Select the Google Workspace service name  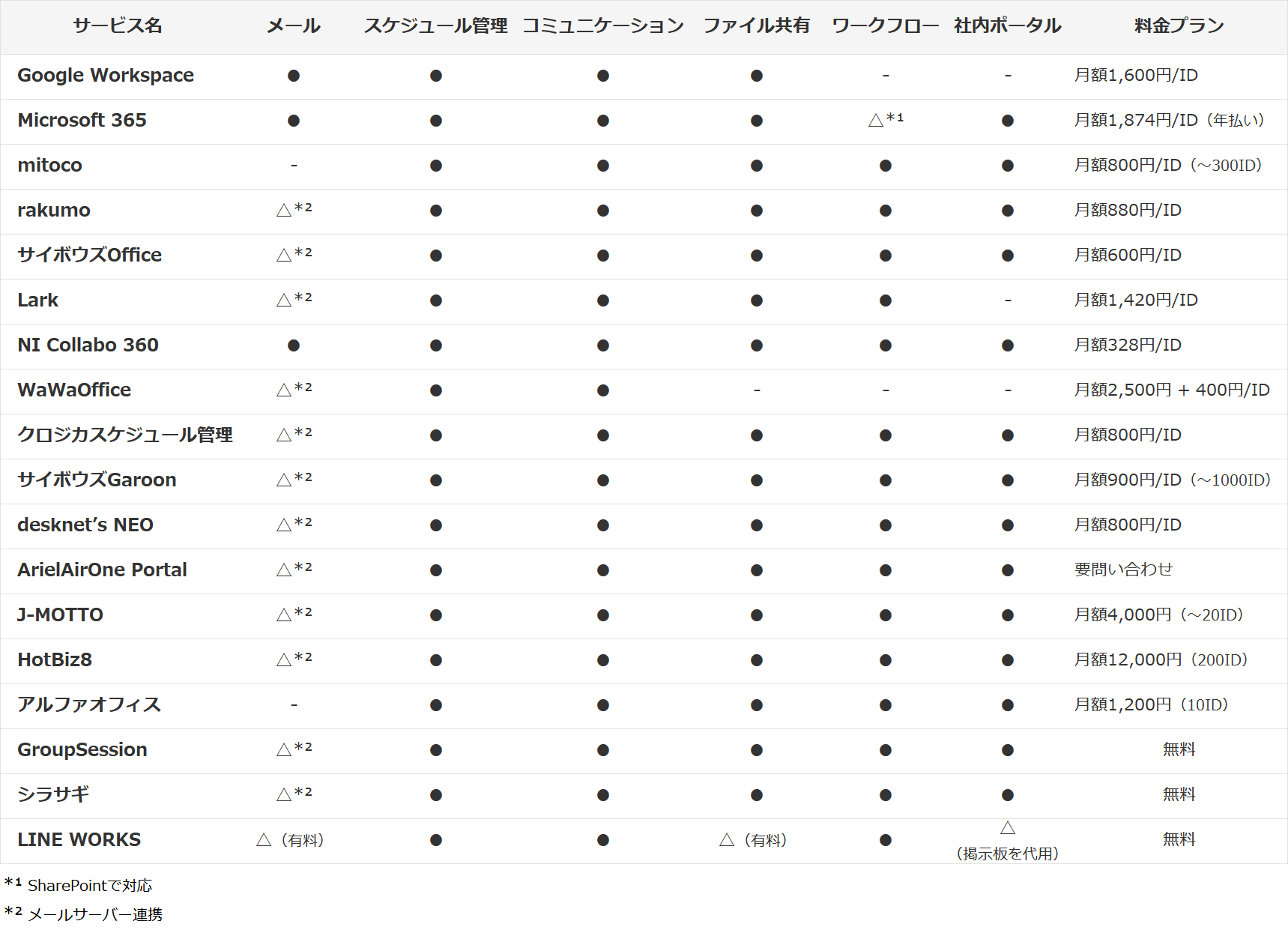coord(106,76)
